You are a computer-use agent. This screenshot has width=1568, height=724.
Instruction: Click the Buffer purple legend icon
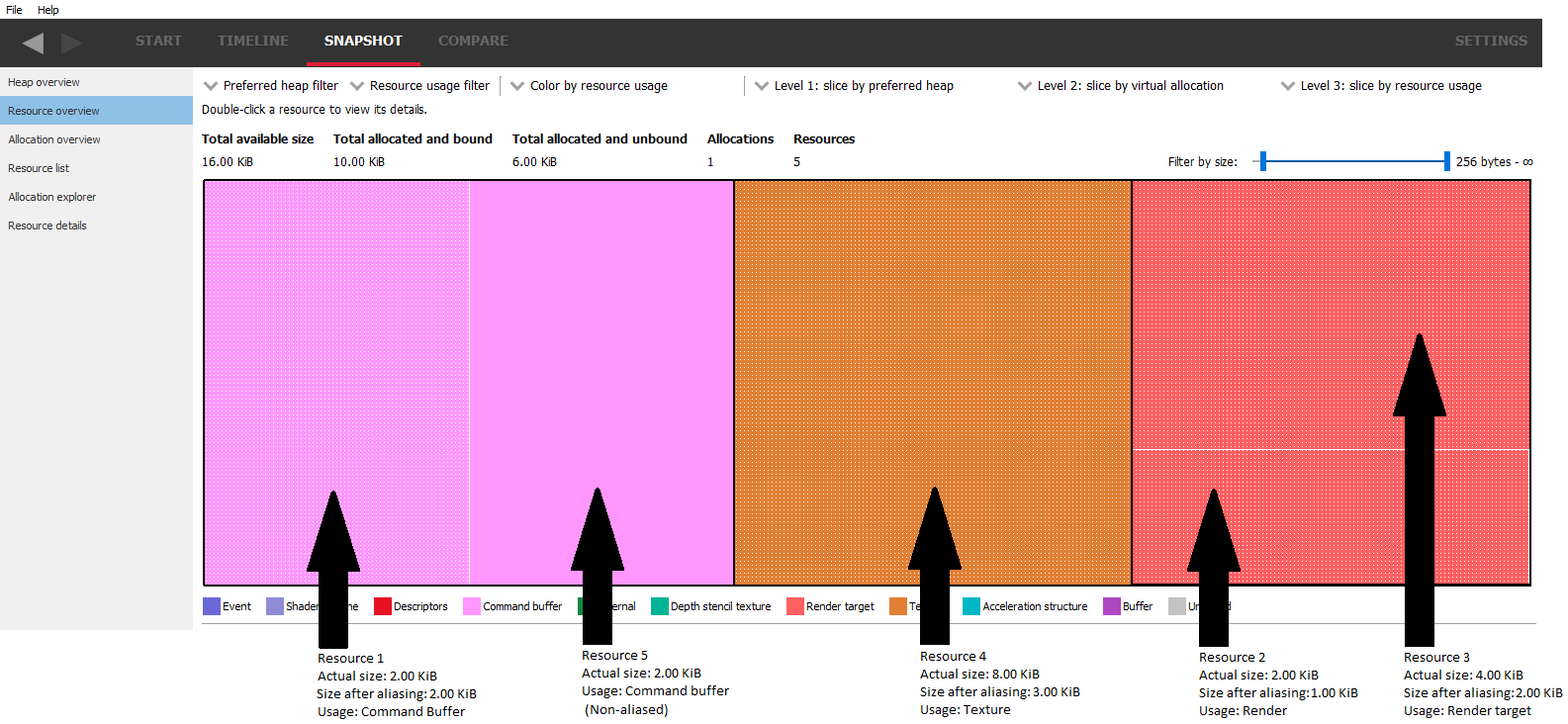[x=1112, y=606]
